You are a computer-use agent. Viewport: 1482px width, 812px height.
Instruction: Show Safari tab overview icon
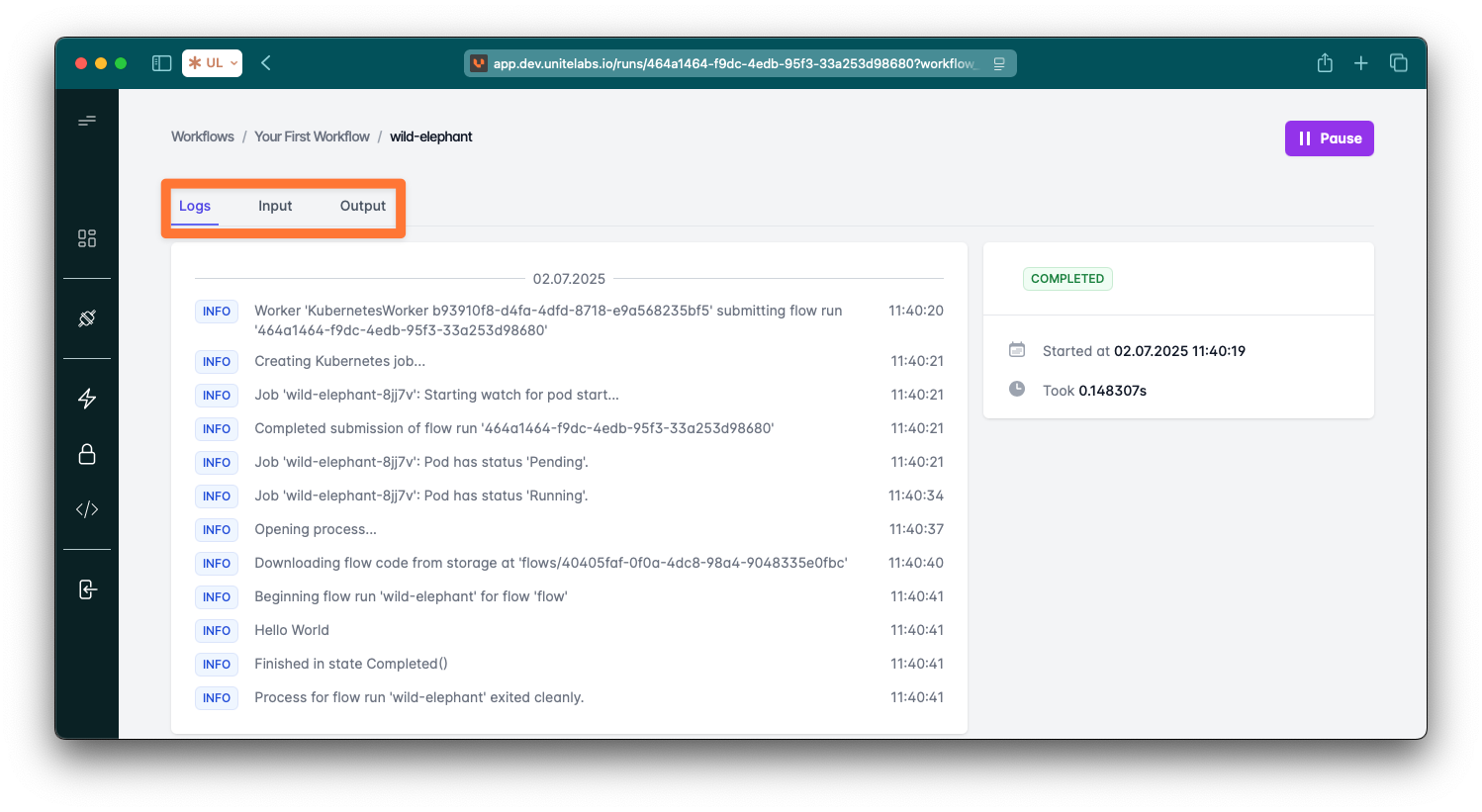coord(1399,63)
